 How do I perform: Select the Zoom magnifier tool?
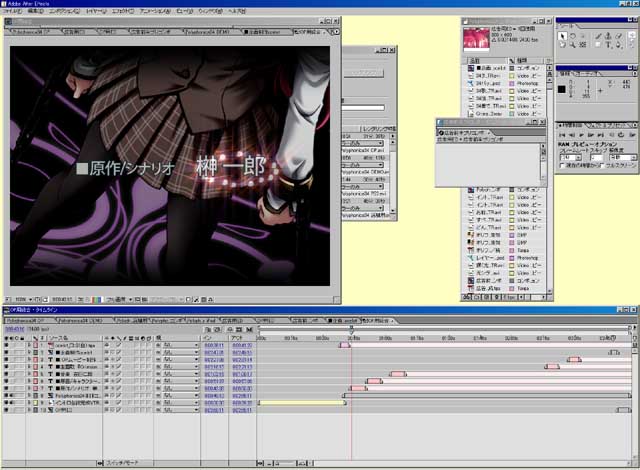tap(572, 44)
